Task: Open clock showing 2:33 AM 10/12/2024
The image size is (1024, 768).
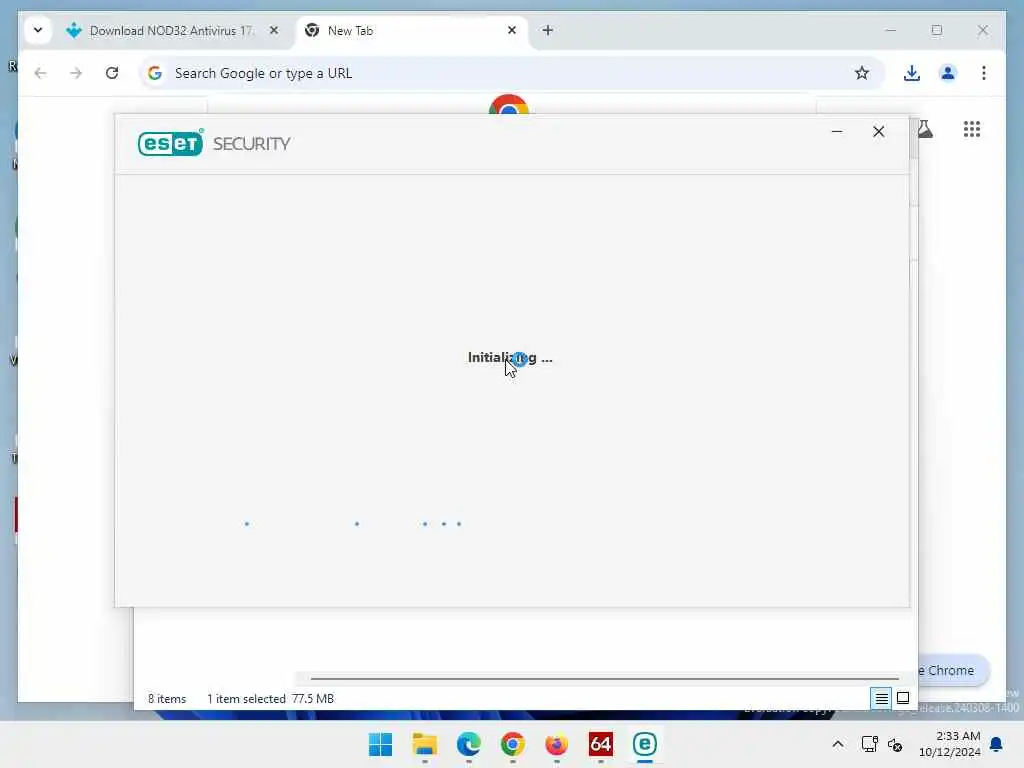Action: coord(950,744)
